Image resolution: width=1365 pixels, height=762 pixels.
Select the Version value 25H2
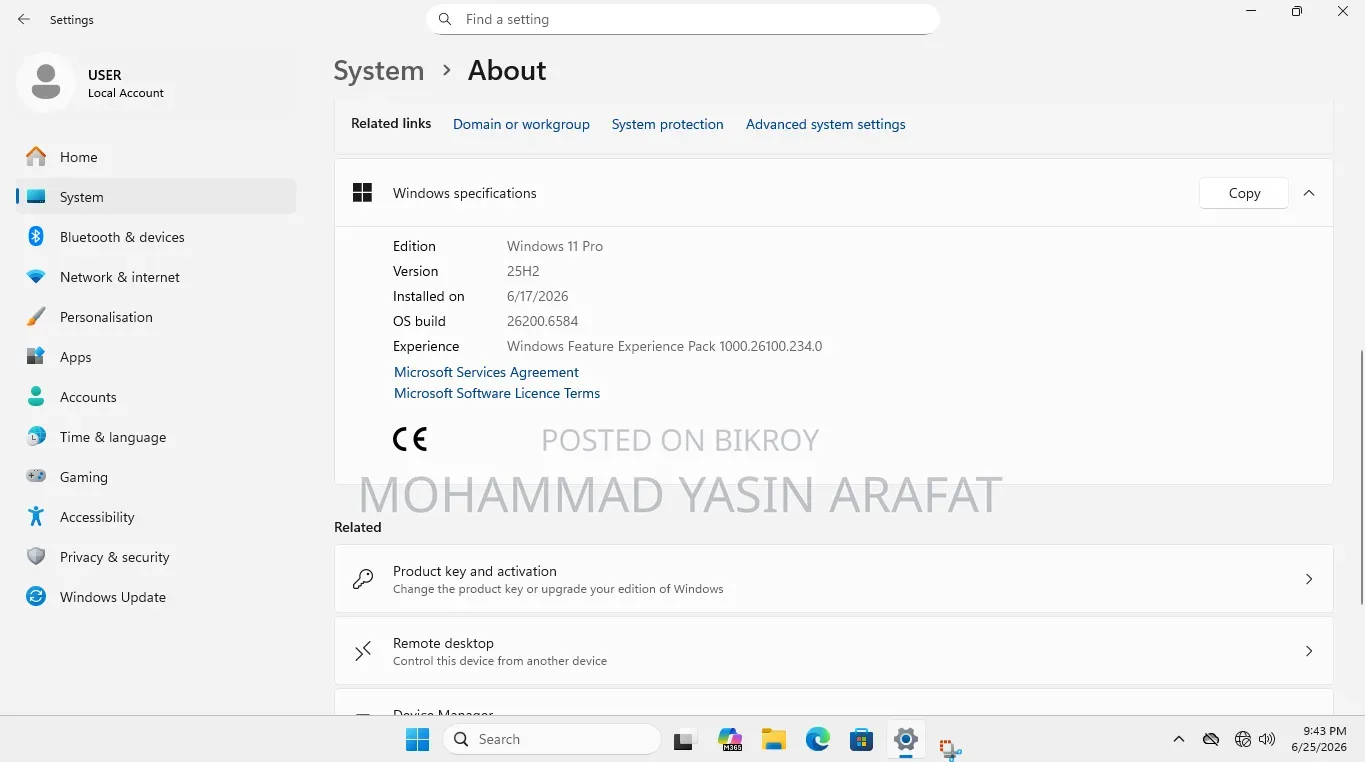pos(523,271)
